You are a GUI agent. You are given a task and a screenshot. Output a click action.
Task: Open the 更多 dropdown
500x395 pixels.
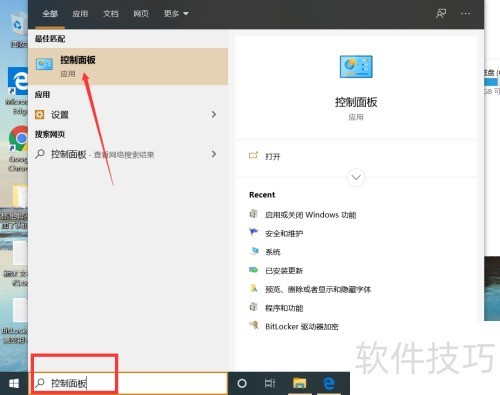(176, 14)
